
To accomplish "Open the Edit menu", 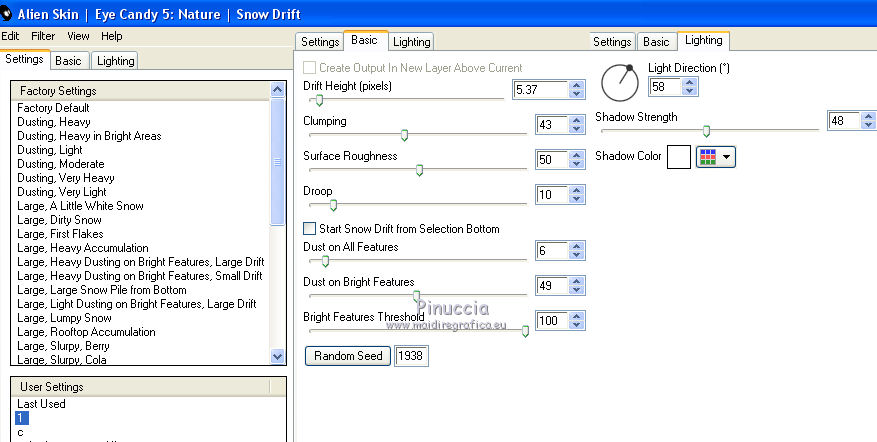I will pyautogui.click(x=10, y=36).
